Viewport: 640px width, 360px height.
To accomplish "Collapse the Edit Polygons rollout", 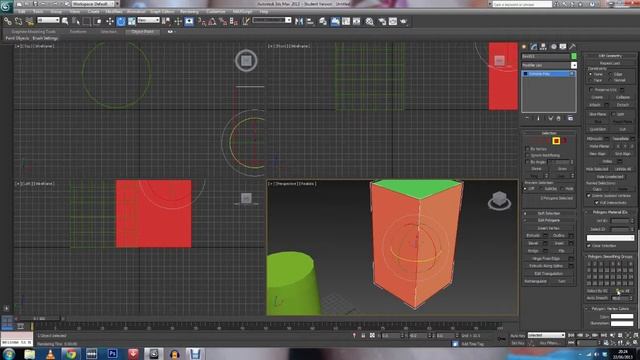I will (549, 220).
